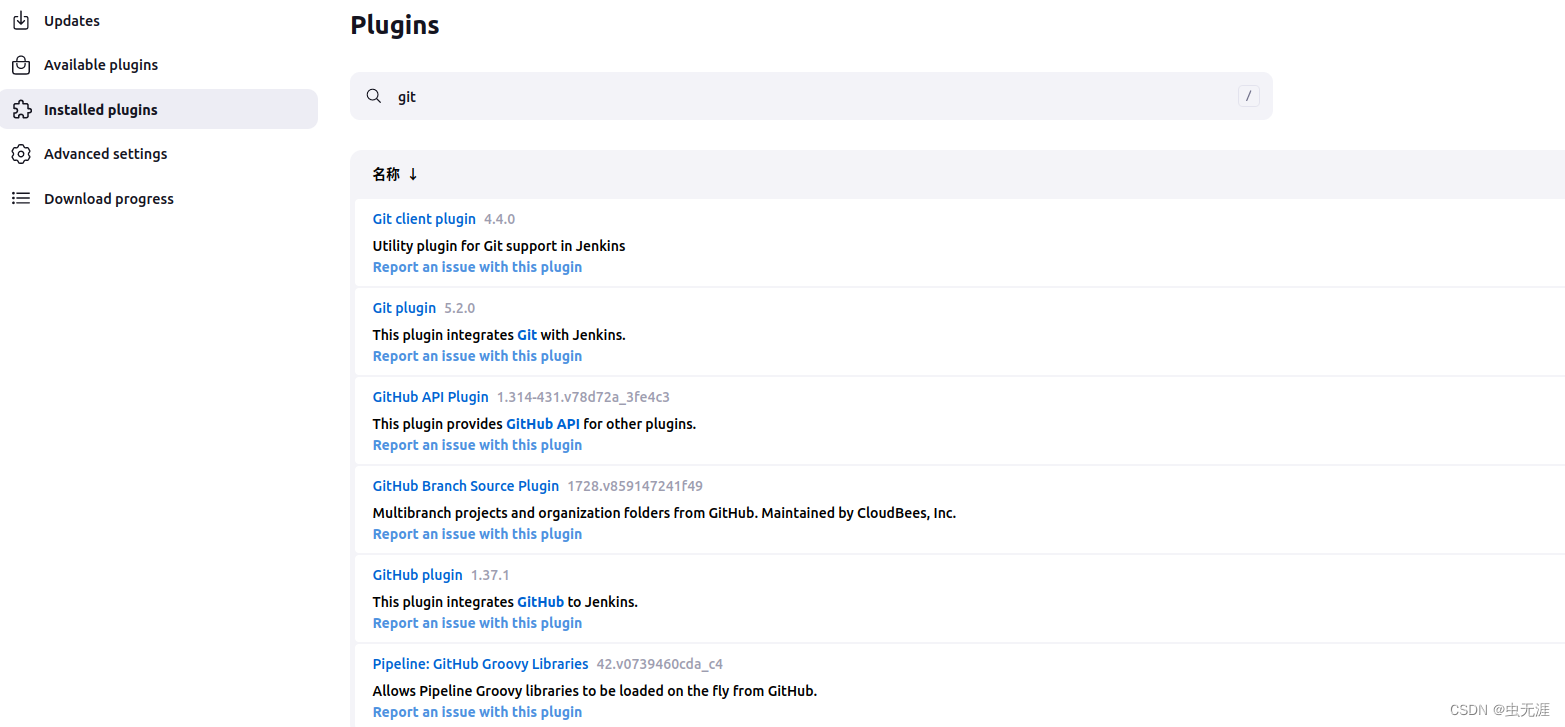
Task: Click the Plugins page heading
Action: pyautogui.click(x=395, y=25)
